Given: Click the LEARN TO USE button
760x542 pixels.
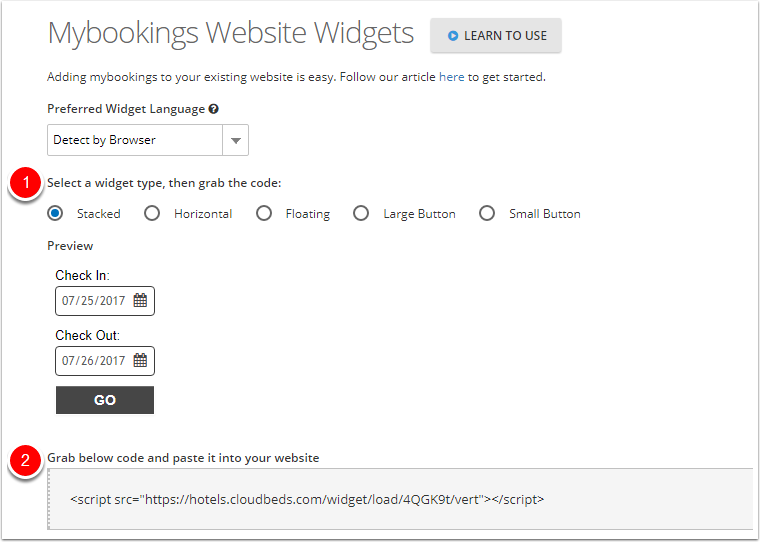Looking at the screenshot, I should point(495,35).
